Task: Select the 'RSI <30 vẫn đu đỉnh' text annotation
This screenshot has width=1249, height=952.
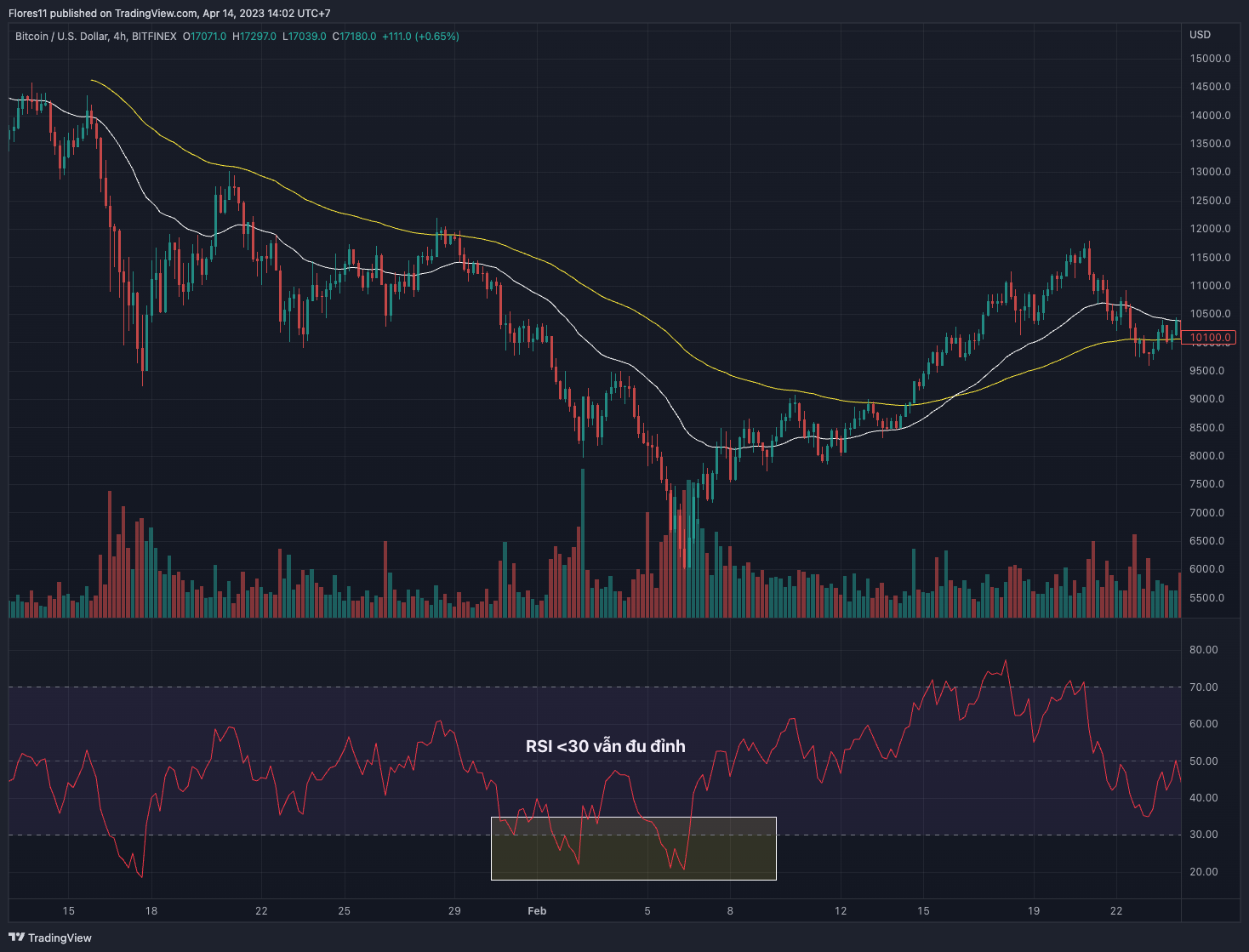Action: point(606,746)
